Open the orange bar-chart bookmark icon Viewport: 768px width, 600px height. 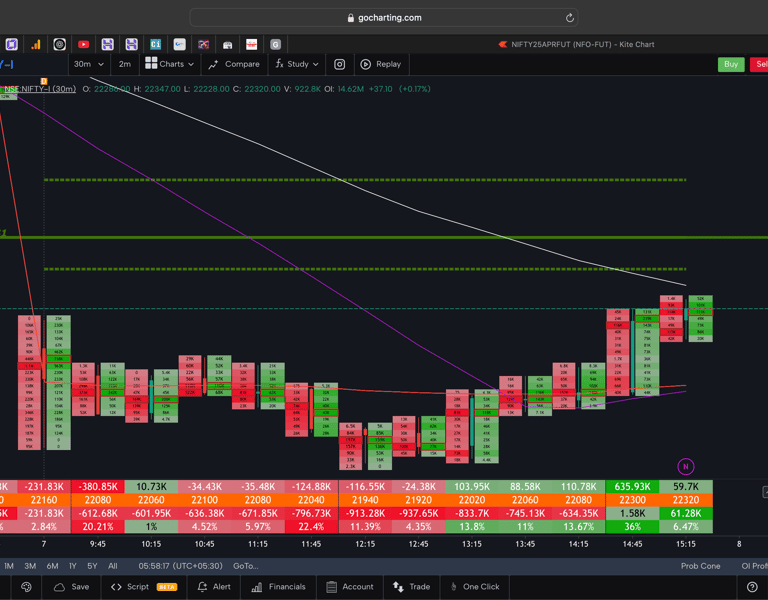(36, 45)
